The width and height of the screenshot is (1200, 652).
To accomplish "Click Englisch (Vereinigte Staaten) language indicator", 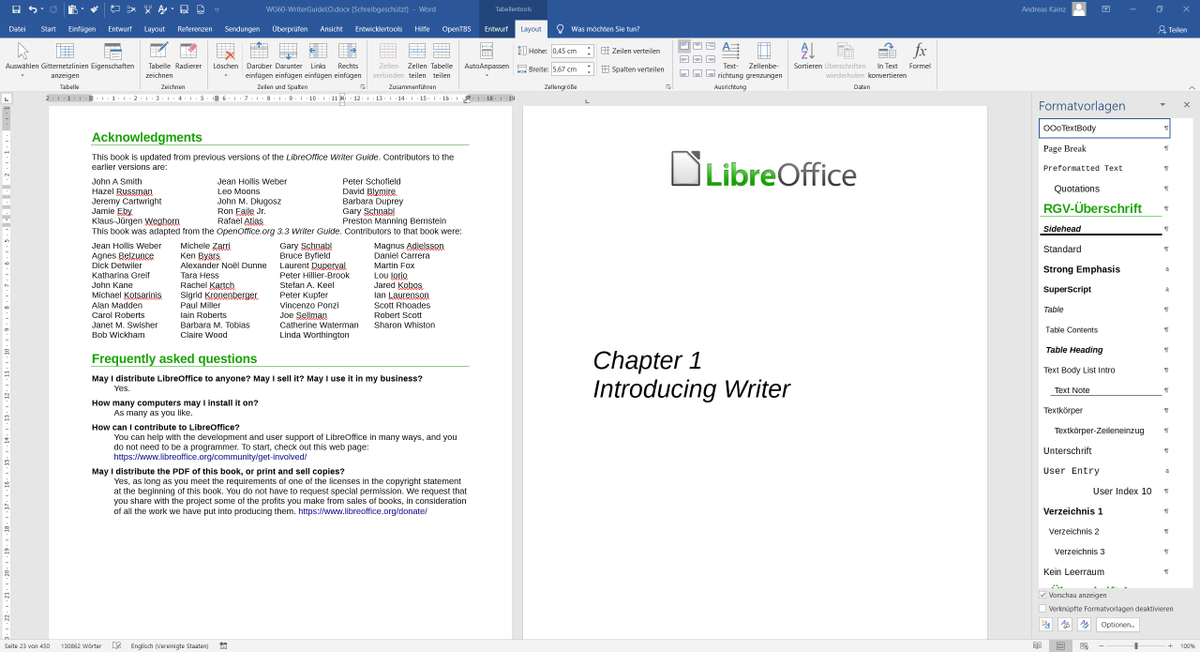I will coord(171,646).
